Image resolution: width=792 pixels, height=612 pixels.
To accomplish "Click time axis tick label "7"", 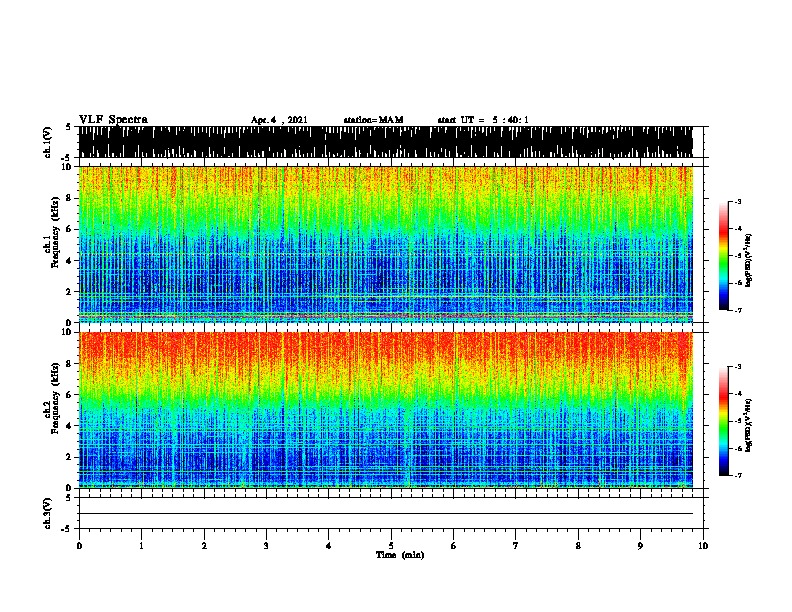I will 516,545.
